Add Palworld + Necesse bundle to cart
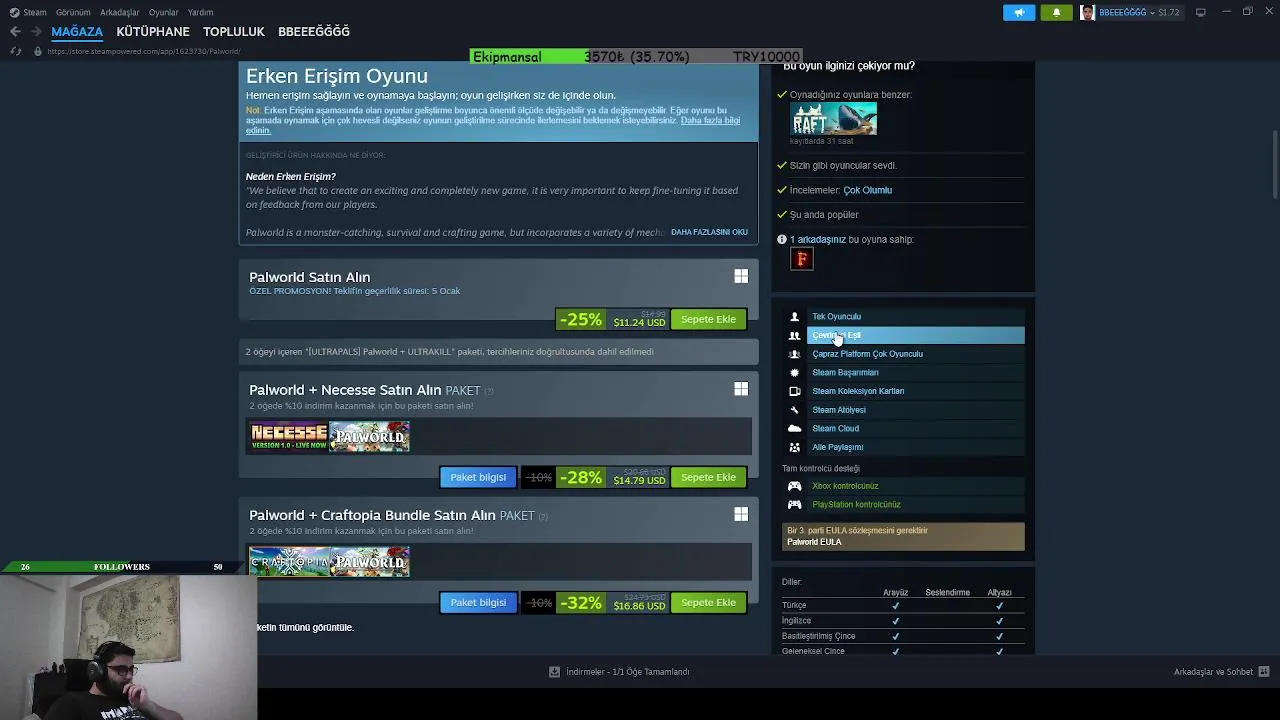The image size is (1280, 720). (x=708, y=477)
